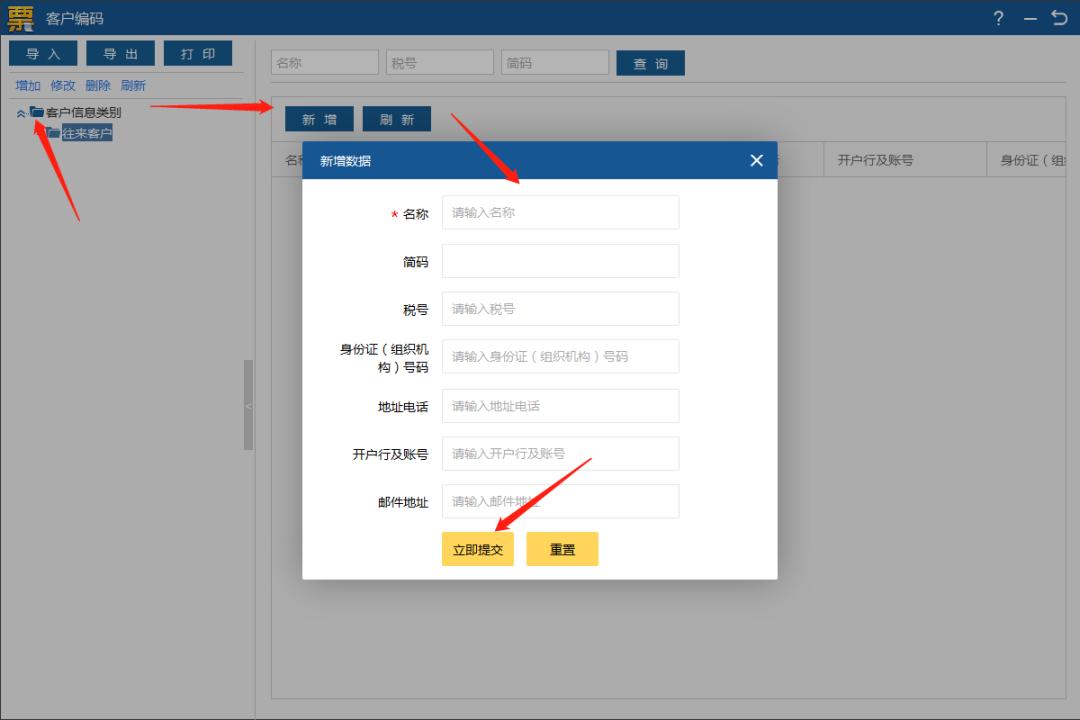This screenshot has width=1080, height=720.
Task: Collapse the left panel using the divider arrow
Action: tap(247, 404)
